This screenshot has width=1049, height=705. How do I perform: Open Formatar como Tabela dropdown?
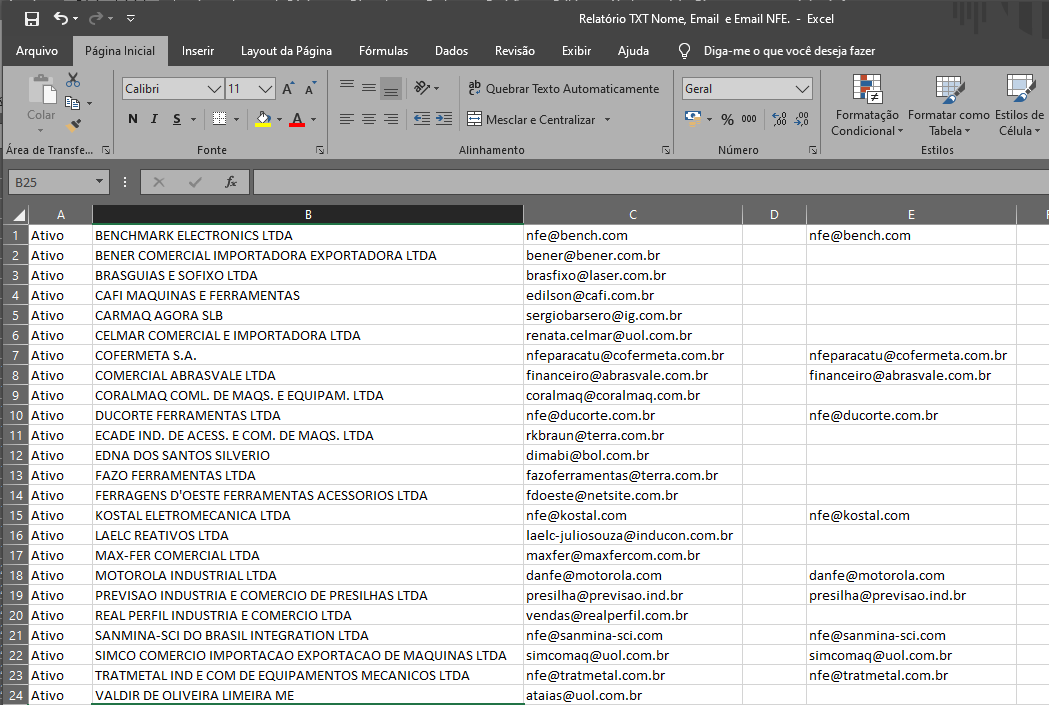[949, 105]
